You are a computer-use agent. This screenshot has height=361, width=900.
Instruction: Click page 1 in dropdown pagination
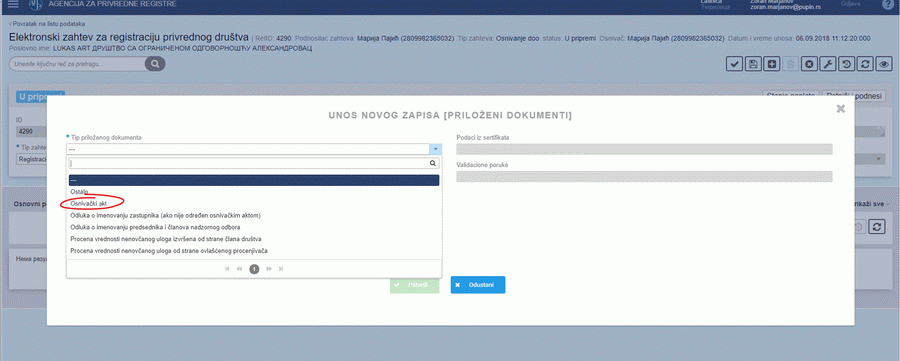coord(254,269)
